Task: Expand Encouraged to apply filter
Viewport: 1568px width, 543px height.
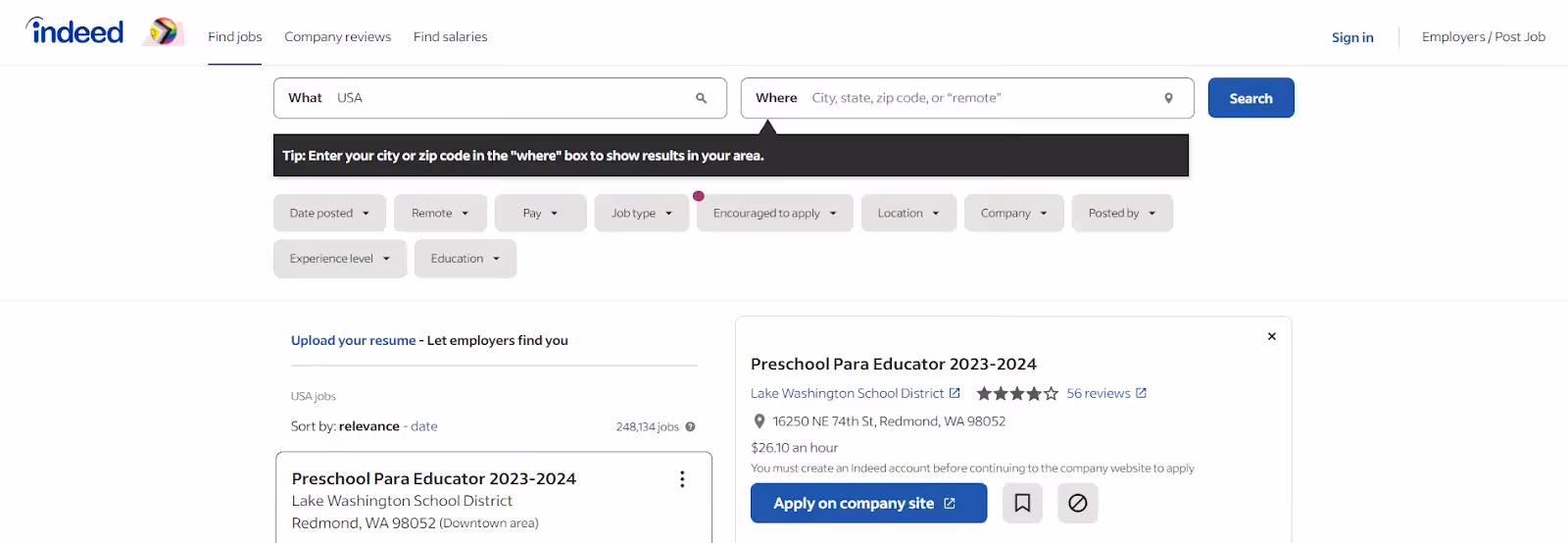Action: coord(774,213)
